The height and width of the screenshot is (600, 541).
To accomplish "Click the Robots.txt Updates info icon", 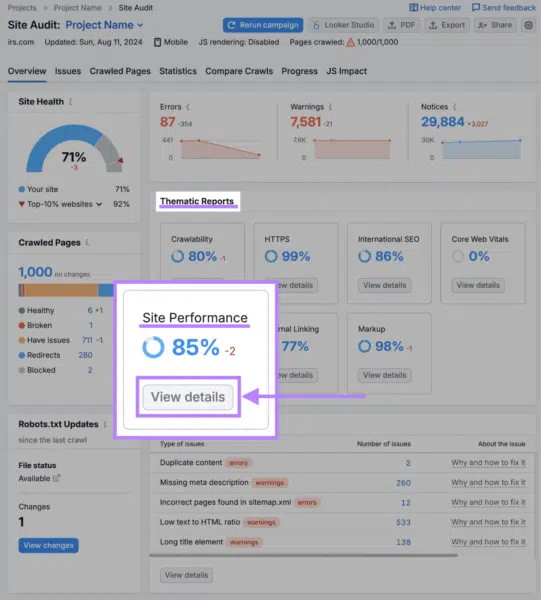I will 105,424.
